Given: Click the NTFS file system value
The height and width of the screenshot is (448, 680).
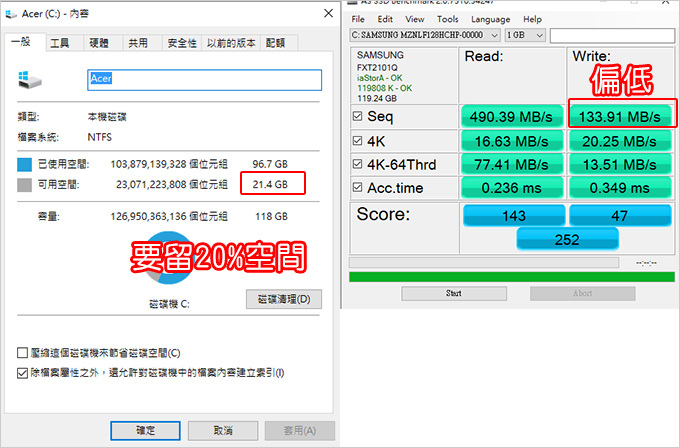Looking at the screenshot, I should coord(100,137).
